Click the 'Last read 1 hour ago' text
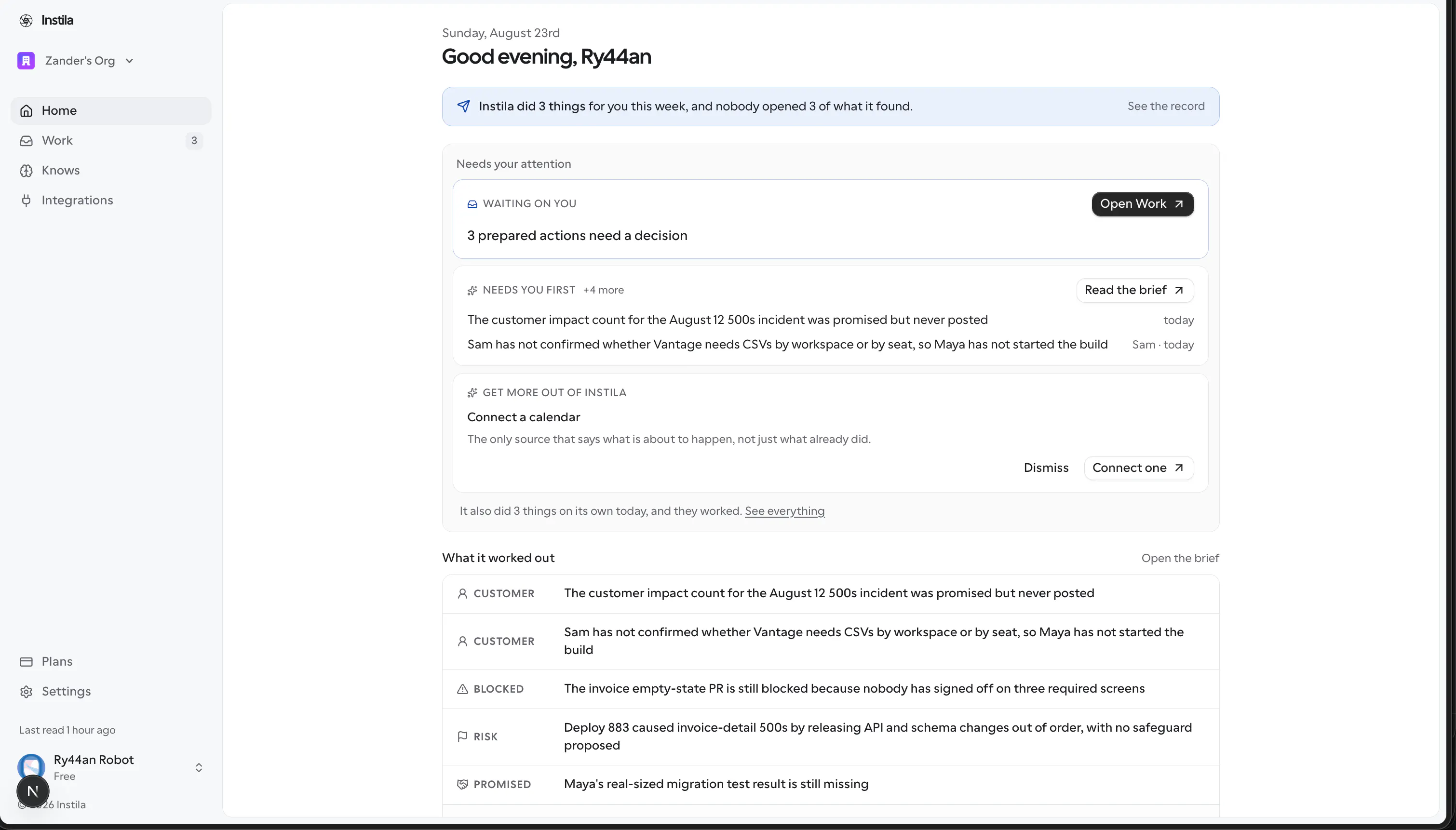This screenshot has width=1456, height=830. 67,730
